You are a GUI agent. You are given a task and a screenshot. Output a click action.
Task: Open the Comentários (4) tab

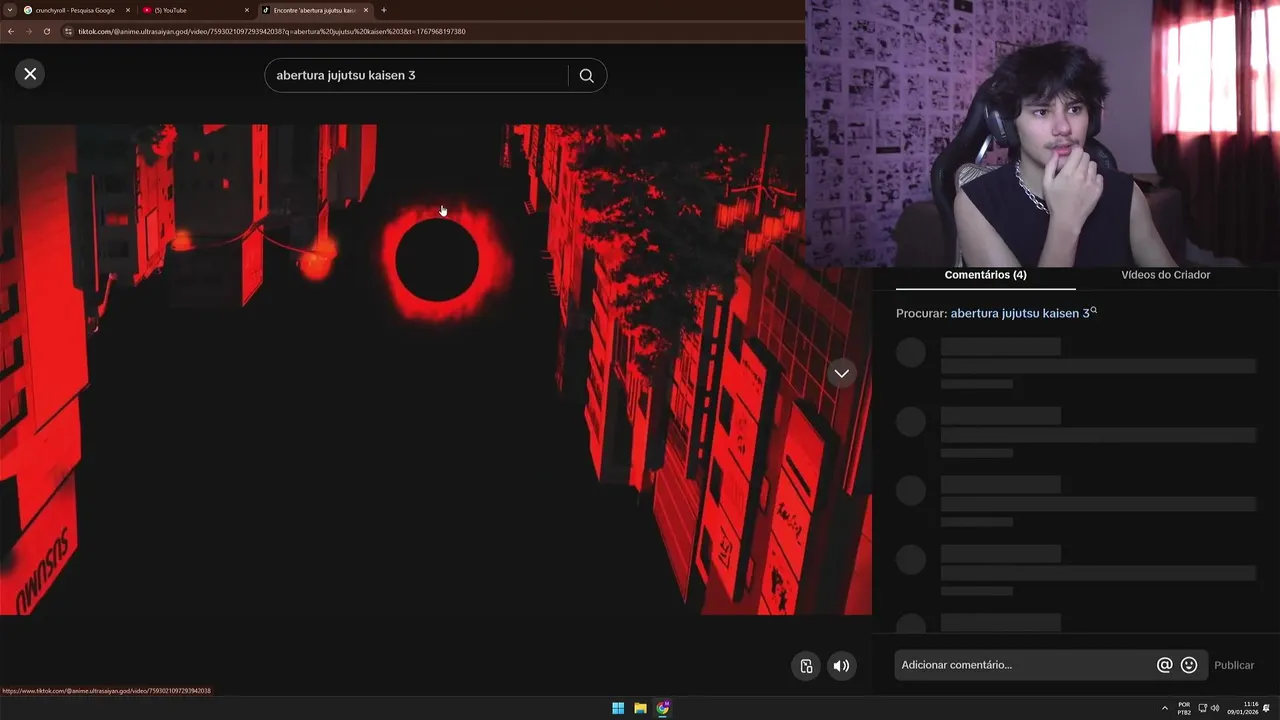pos(985,275)
